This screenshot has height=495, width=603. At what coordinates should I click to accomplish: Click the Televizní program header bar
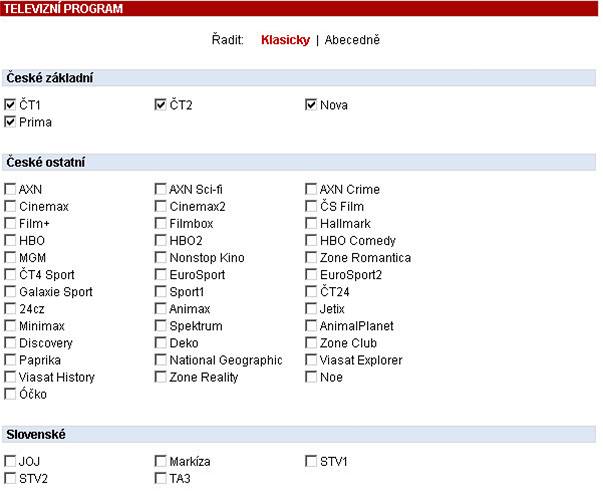coord(300,8)
